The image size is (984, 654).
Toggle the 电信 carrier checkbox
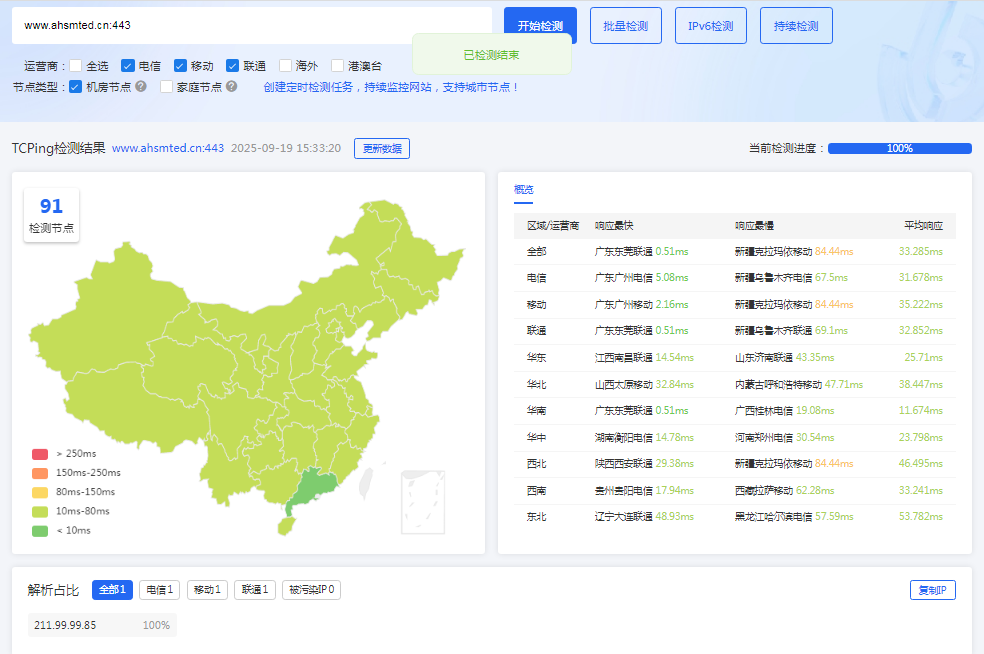click(128, 65)
